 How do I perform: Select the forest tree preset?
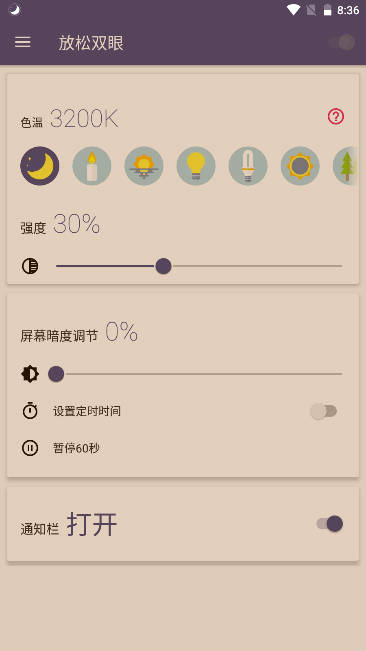[x=345, y=166]
